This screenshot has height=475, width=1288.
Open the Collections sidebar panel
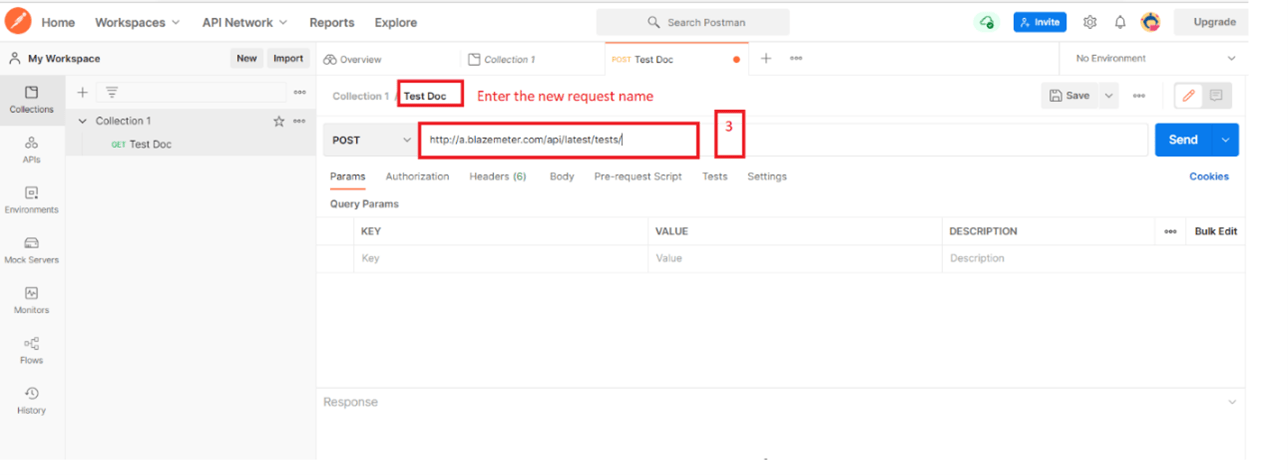coord(31,100)
